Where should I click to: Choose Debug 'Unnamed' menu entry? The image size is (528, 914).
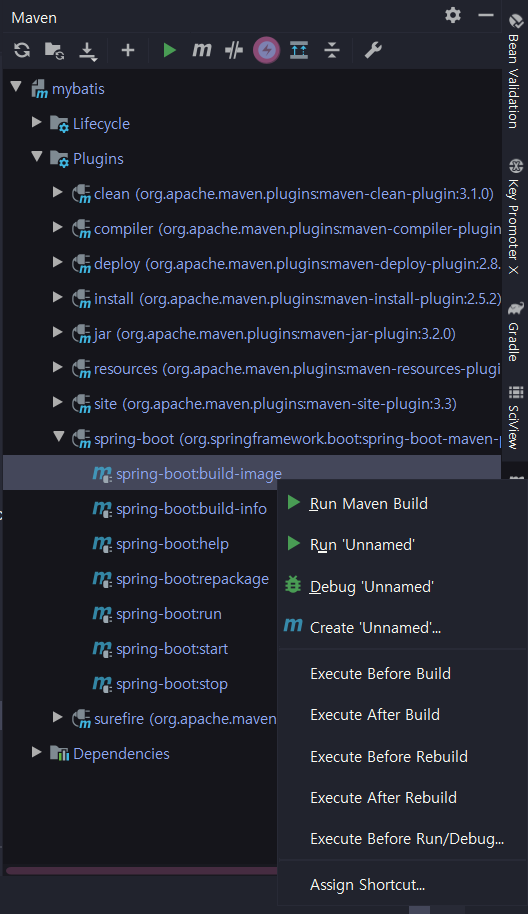pos(403,586)
